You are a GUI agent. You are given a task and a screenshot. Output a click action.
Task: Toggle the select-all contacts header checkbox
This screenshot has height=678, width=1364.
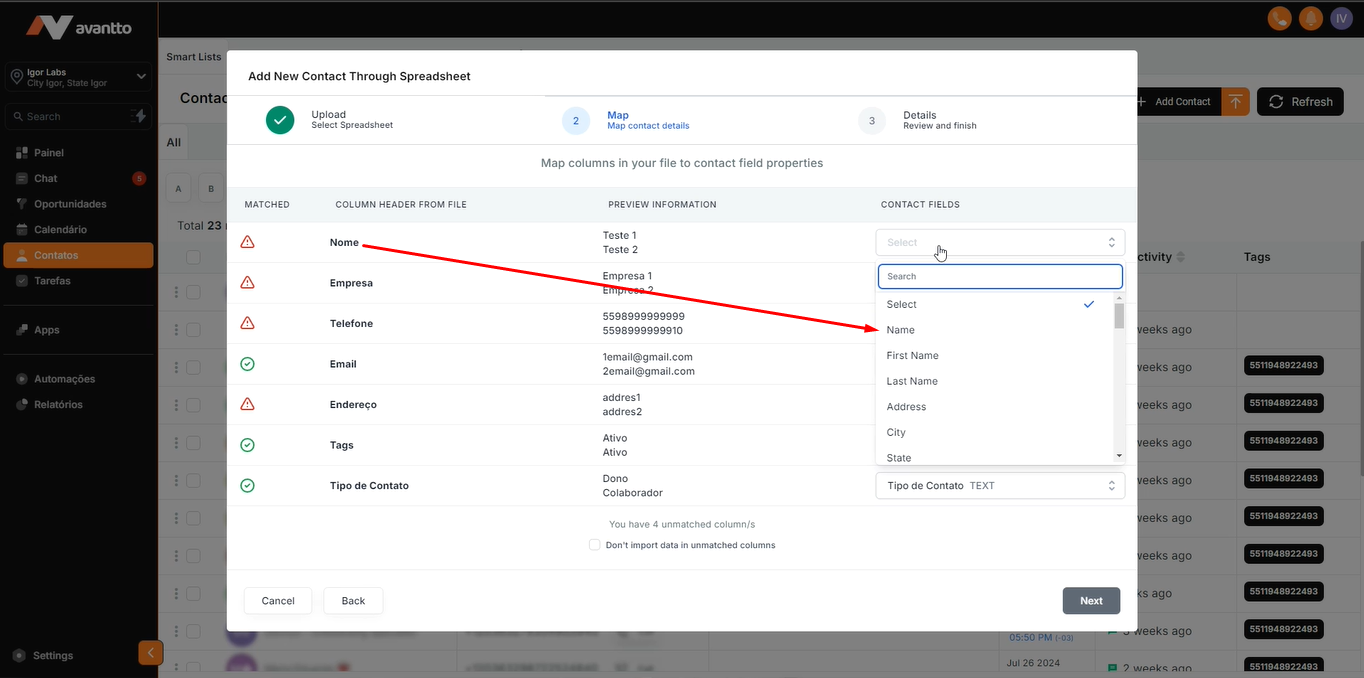point(193,257)
